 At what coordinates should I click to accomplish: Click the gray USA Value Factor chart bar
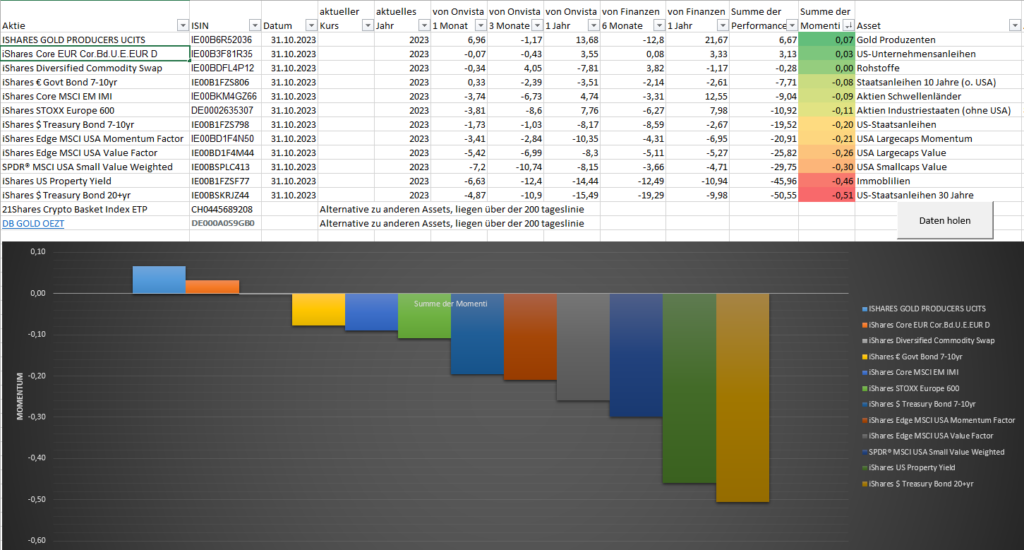[583, 348]
